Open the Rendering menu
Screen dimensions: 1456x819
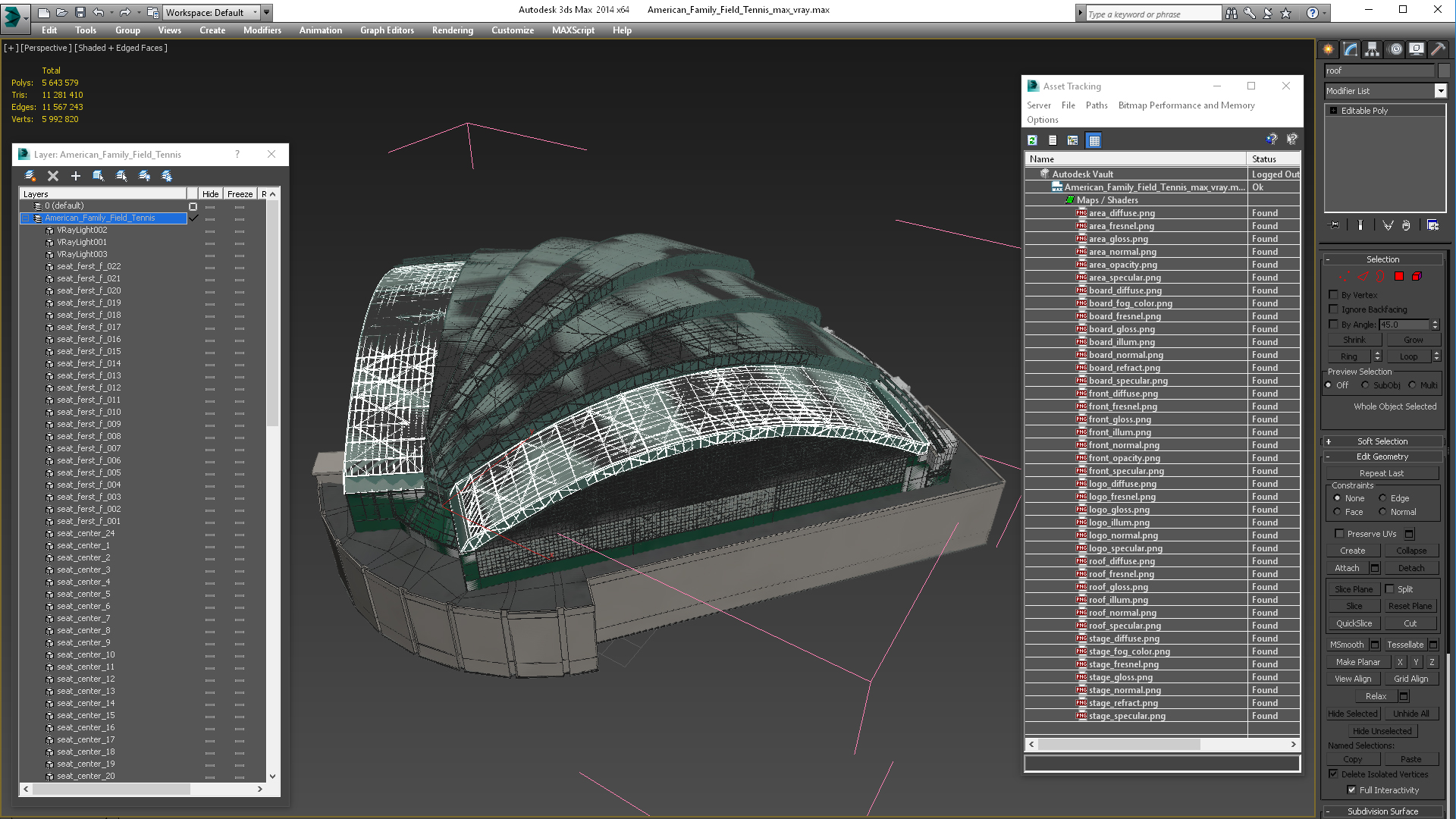click(x=453, y=30)
